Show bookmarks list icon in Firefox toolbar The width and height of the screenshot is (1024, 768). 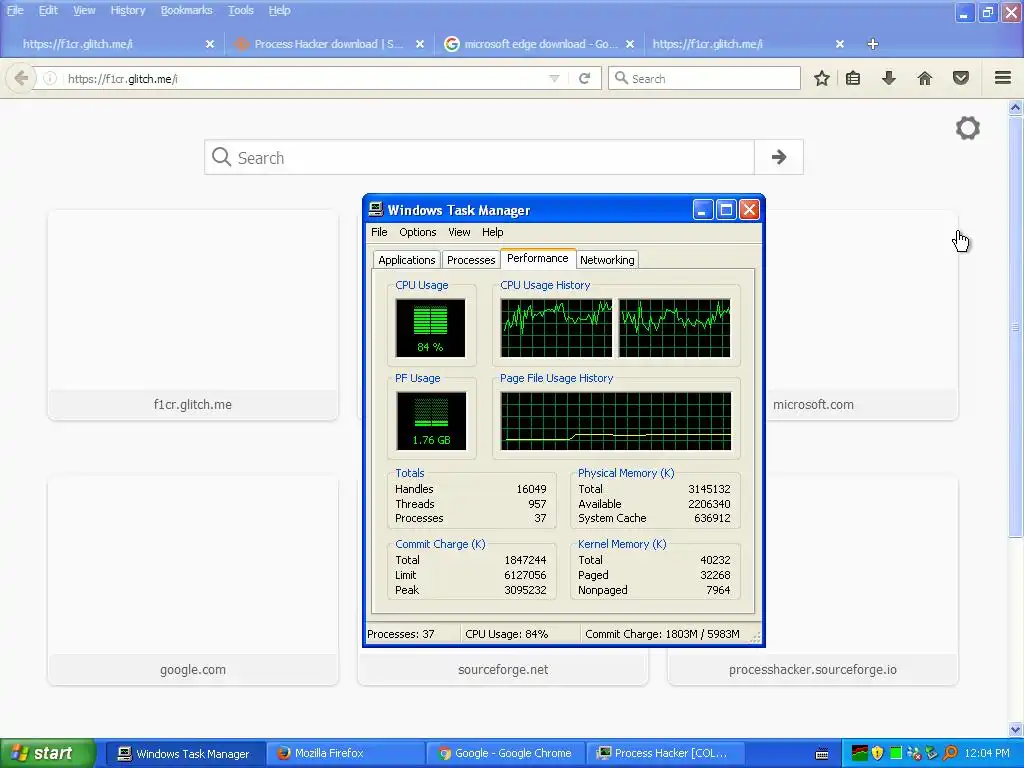[853, 78]
